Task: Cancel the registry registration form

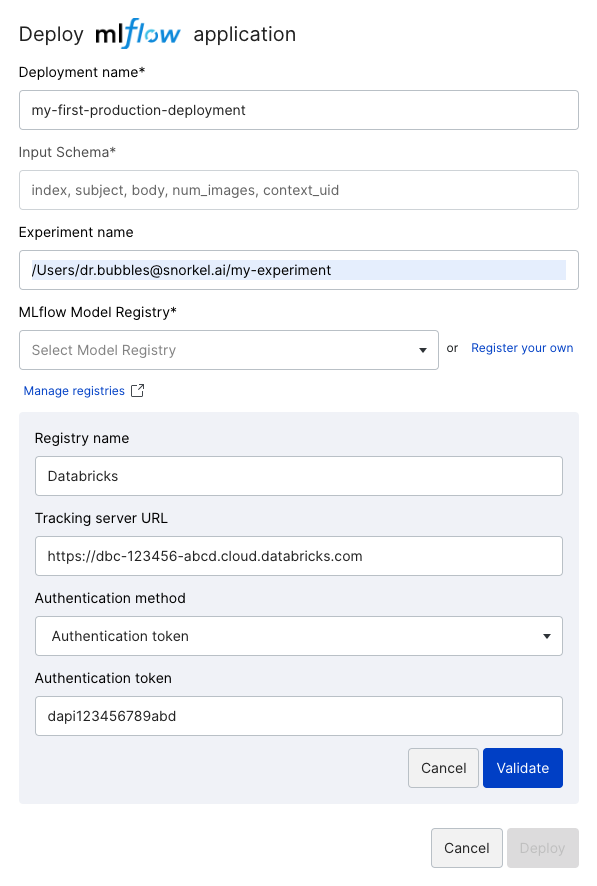Action: pos(443,768)
